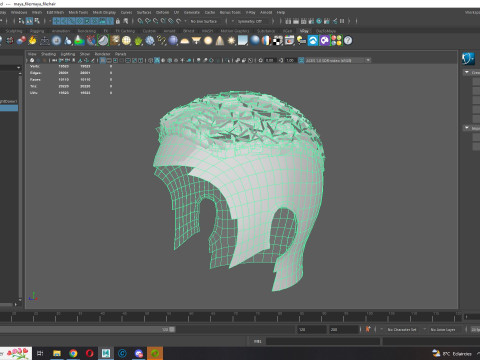
Task: Click the arrow beside the color management dropdown
Action: click(x=368, y=60)
